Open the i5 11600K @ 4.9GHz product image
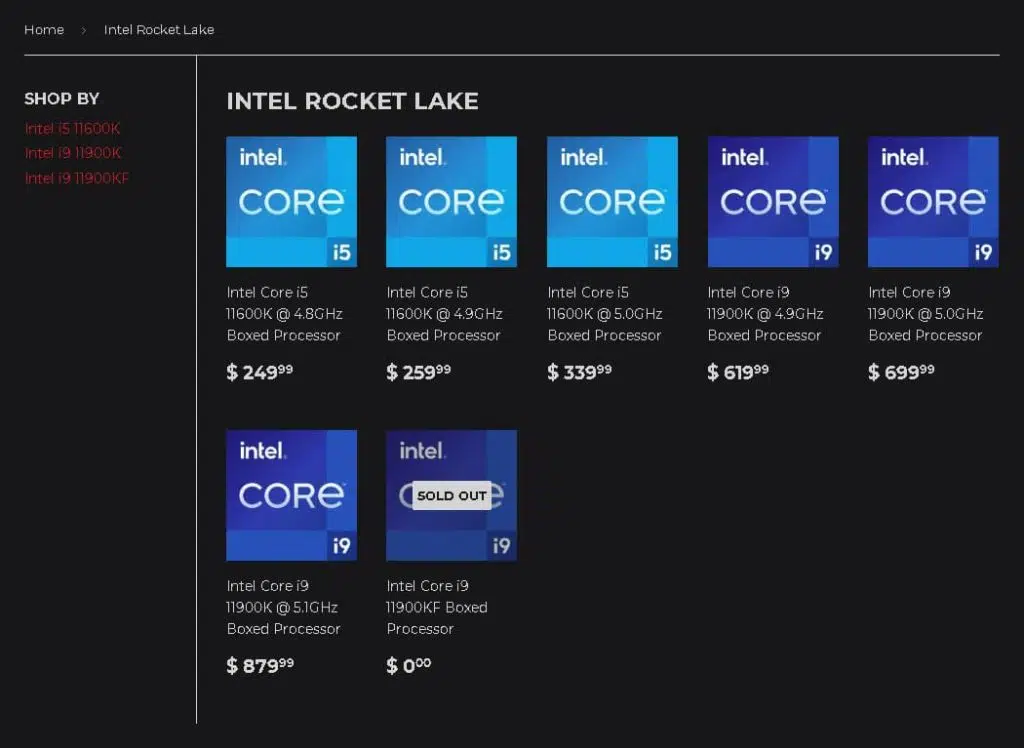The width and height of the screenshot is (1024, 748). point(451,202)
